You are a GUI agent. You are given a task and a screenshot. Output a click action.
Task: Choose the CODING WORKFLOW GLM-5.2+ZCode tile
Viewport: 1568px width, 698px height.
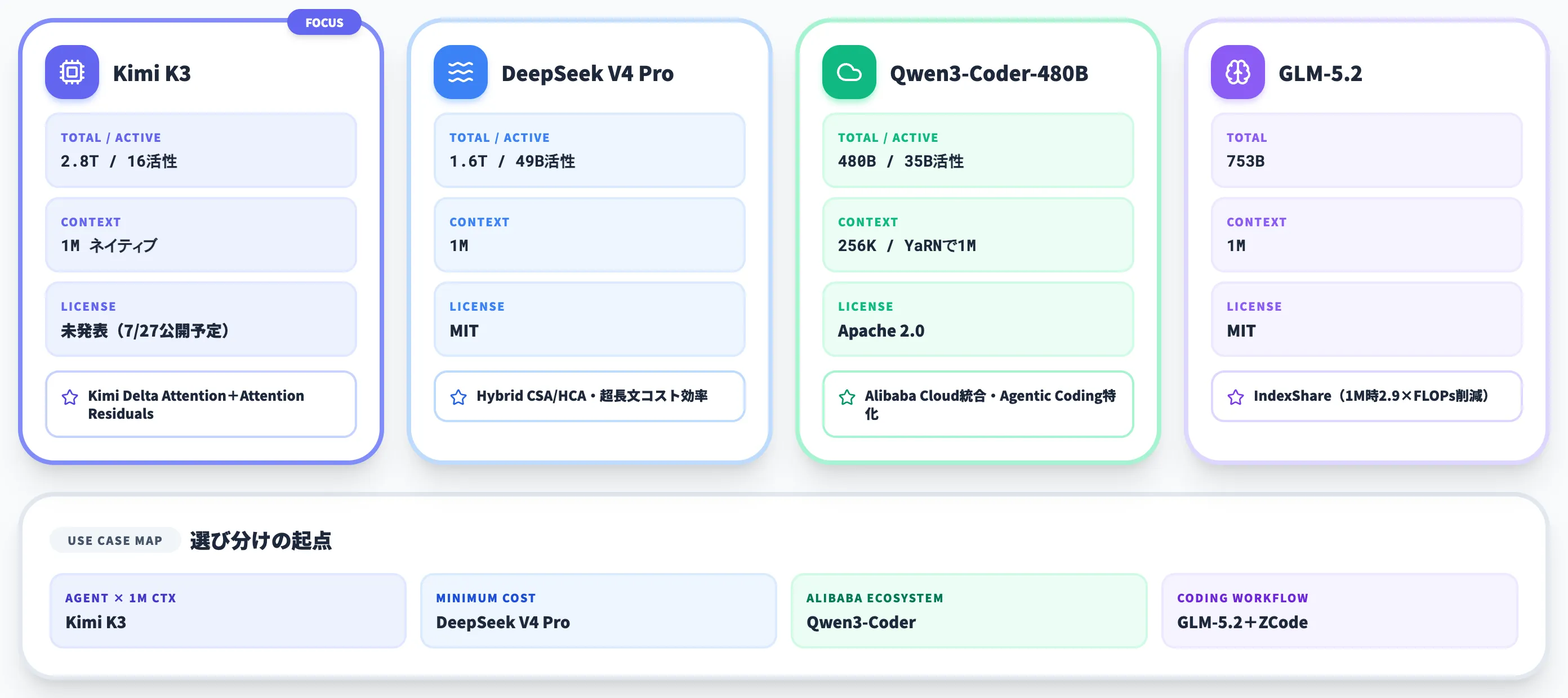point(1340,610)
